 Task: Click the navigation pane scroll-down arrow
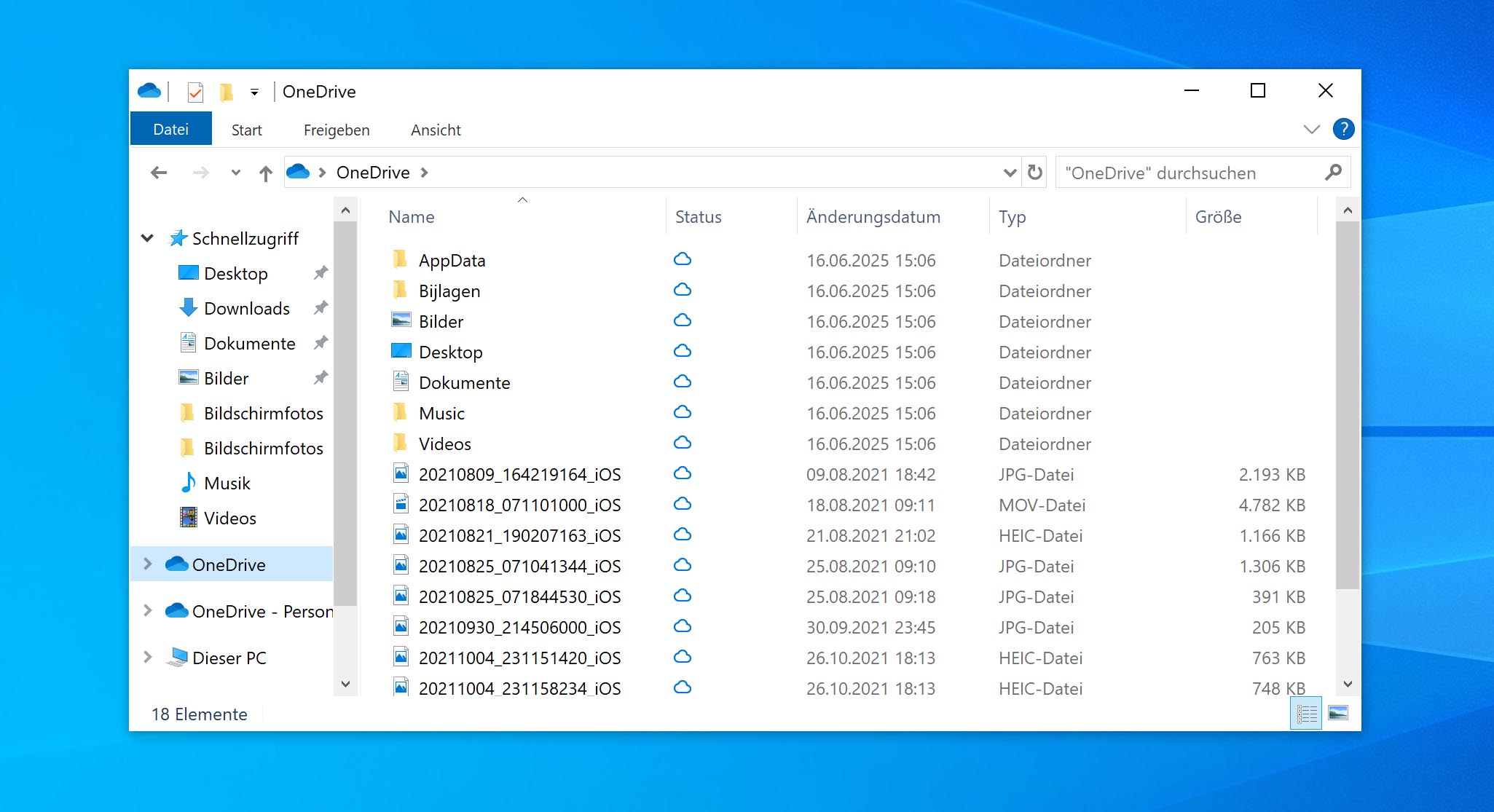click(345, 684)
